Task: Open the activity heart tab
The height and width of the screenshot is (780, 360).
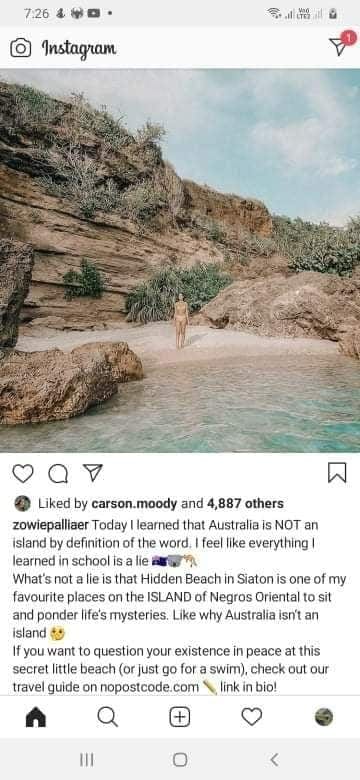Action: pos(252,717)
